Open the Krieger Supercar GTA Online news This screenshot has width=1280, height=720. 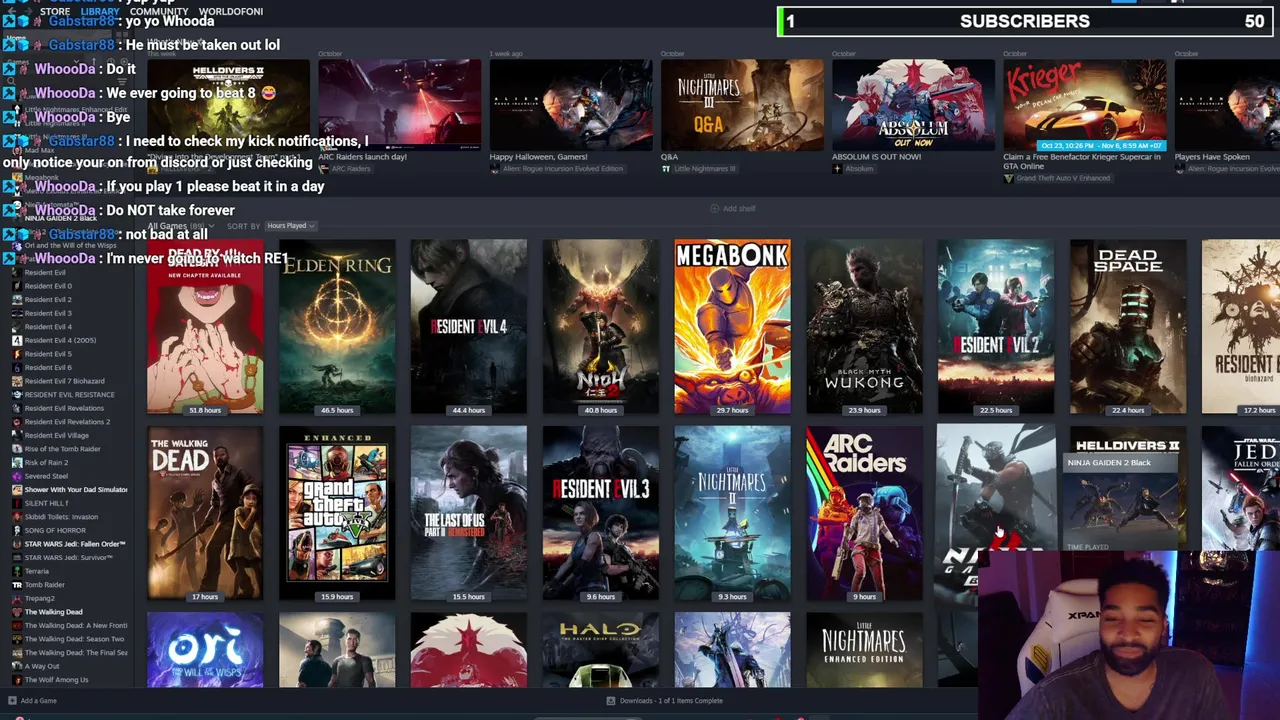1085,105
